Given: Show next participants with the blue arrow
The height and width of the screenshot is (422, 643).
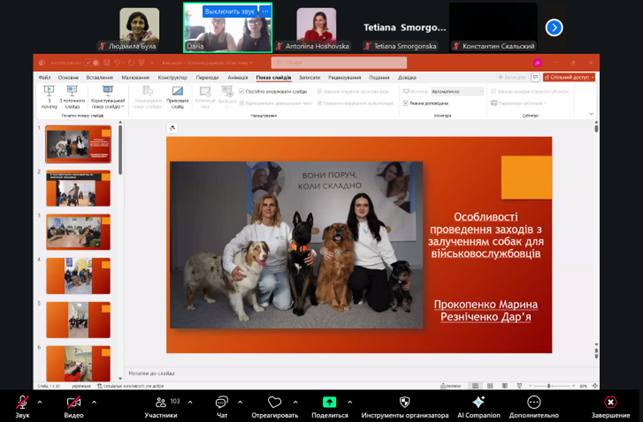Looking at the screenshot, I should pos(554,27).
